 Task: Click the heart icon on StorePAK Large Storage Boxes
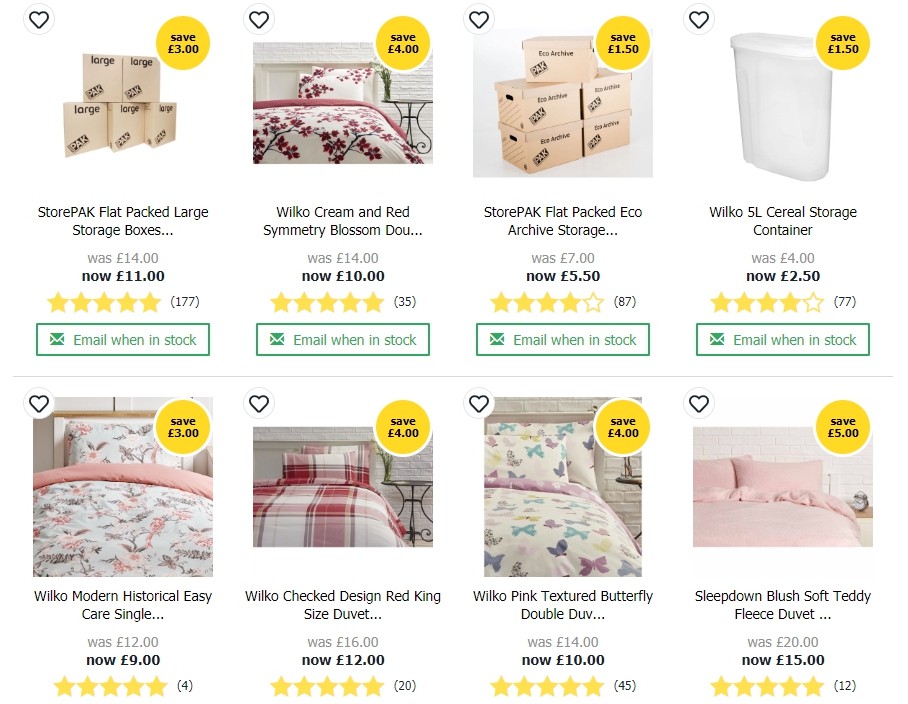(x=39, y=19)
